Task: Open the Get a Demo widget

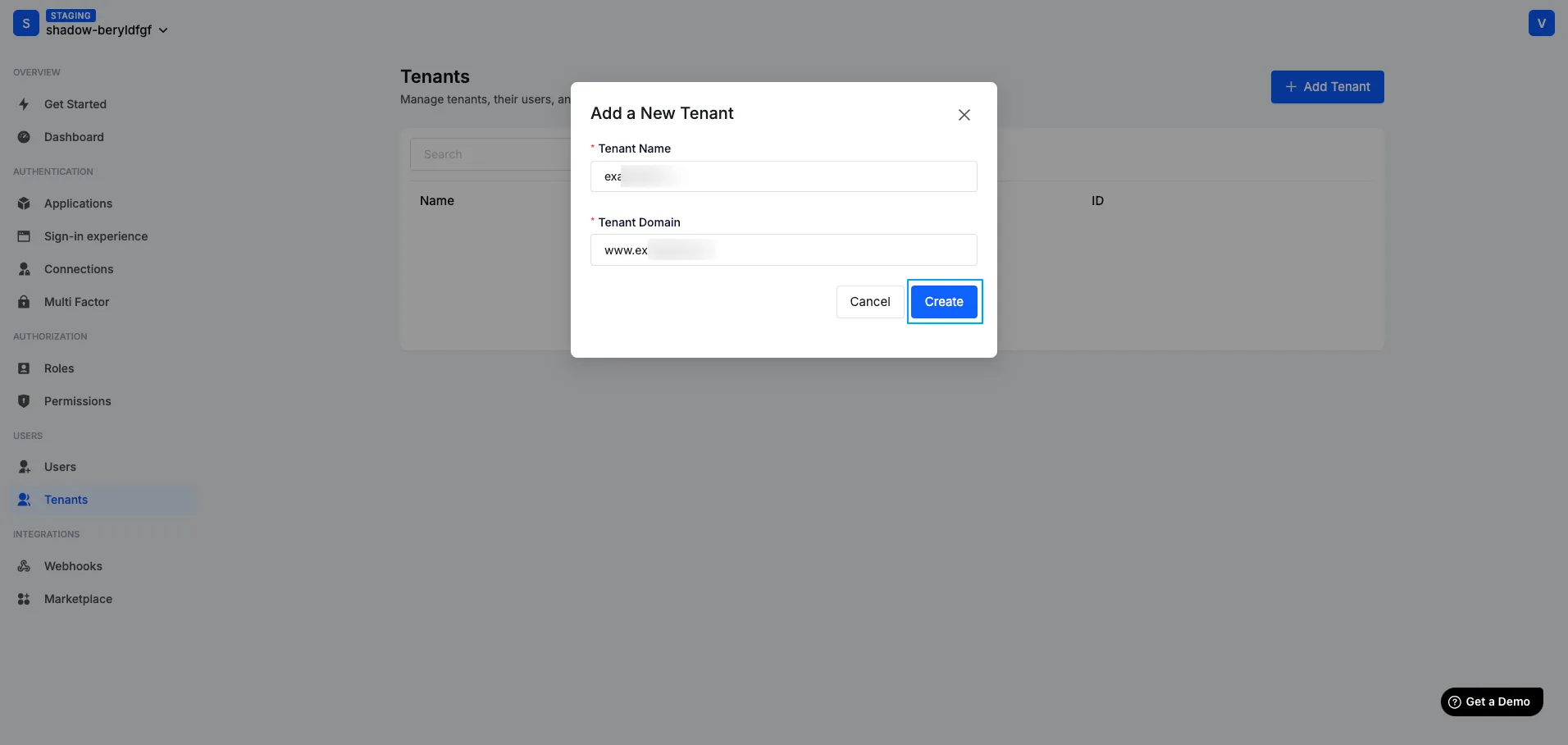Action: [x=1491, y=702]
